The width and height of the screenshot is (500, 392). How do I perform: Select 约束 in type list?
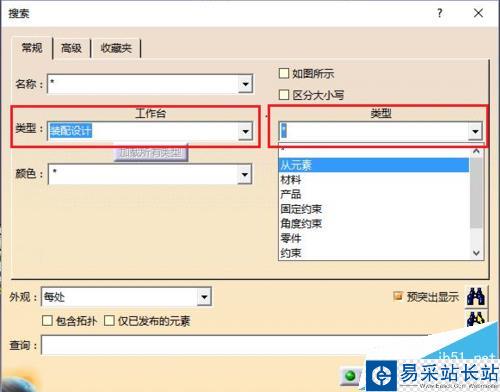point(374,253)
